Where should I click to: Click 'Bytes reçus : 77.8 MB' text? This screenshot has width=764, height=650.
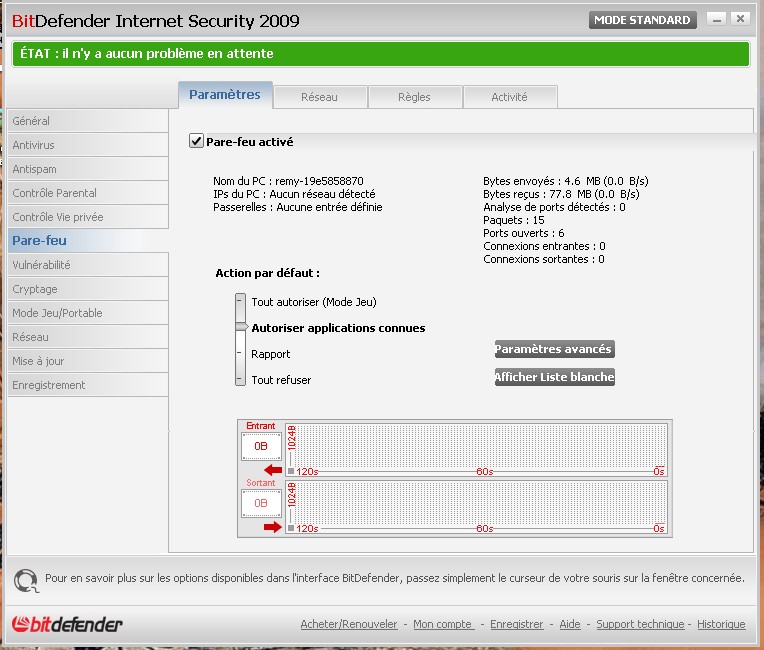click(x=561, y=194)
